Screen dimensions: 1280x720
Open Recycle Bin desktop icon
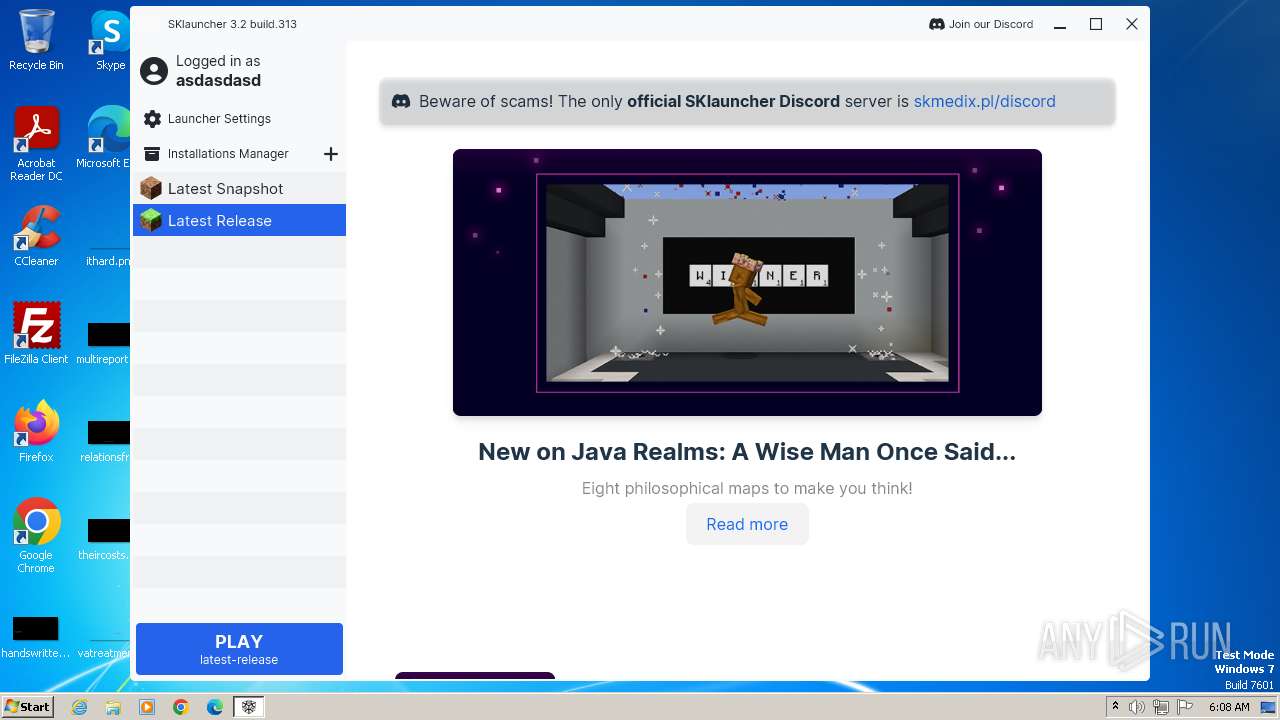tap(36, 40)
